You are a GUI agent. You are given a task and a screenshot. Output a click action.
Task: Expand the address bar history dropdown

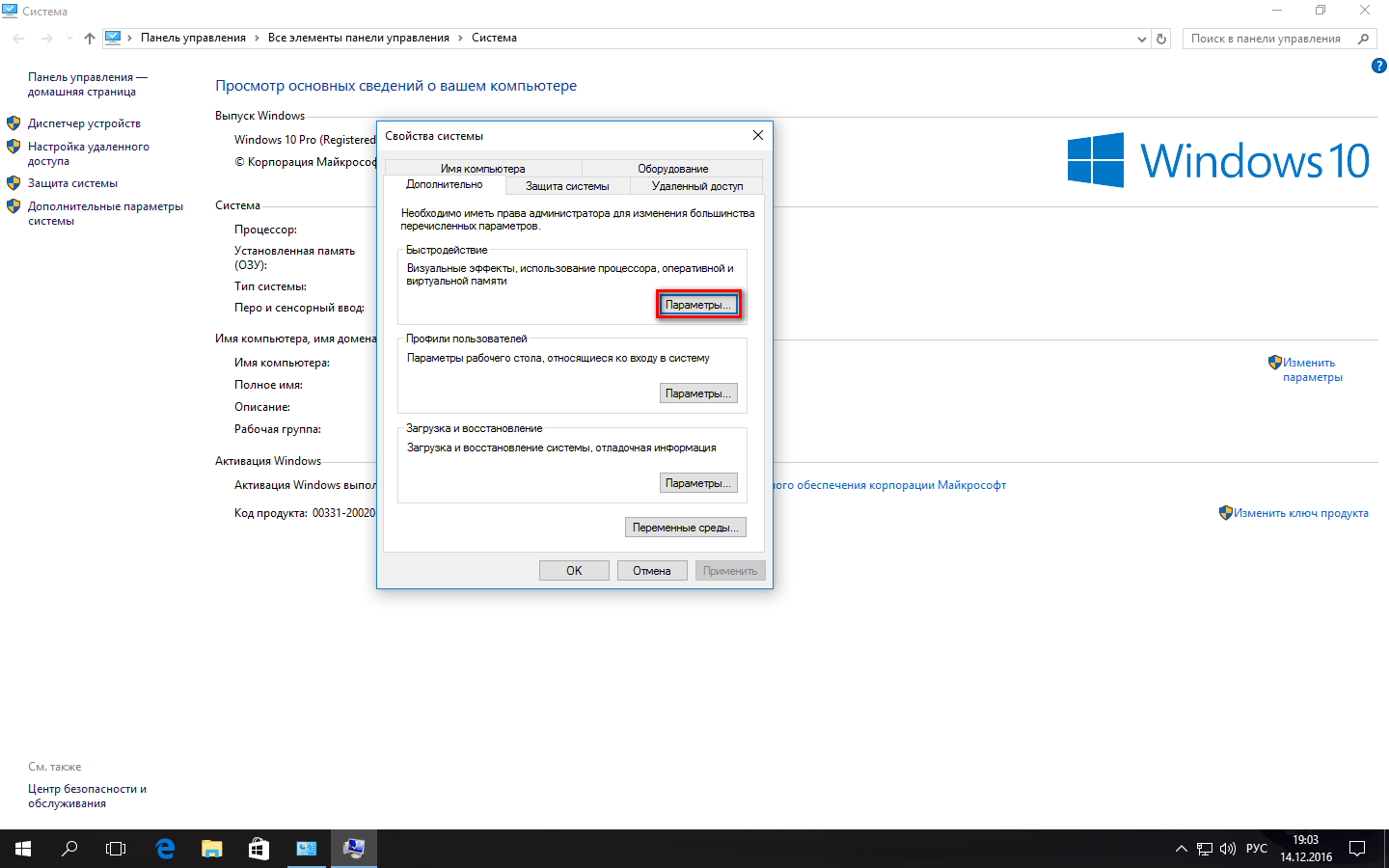[x=1142, y=39]
